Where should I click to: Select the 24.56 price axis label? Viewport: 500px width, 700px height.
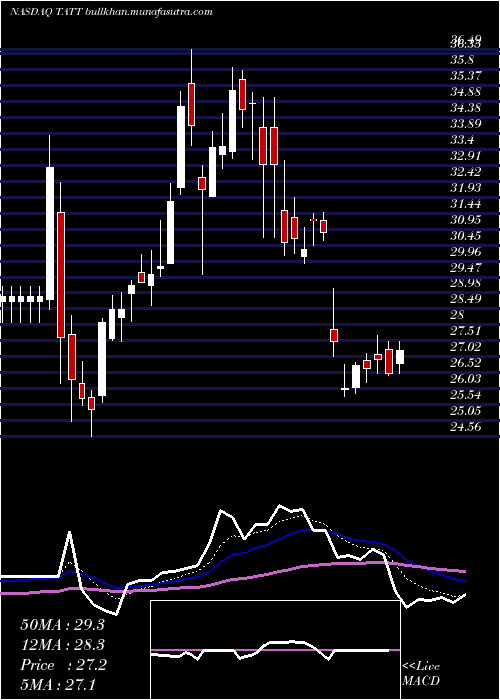(465, 427)
